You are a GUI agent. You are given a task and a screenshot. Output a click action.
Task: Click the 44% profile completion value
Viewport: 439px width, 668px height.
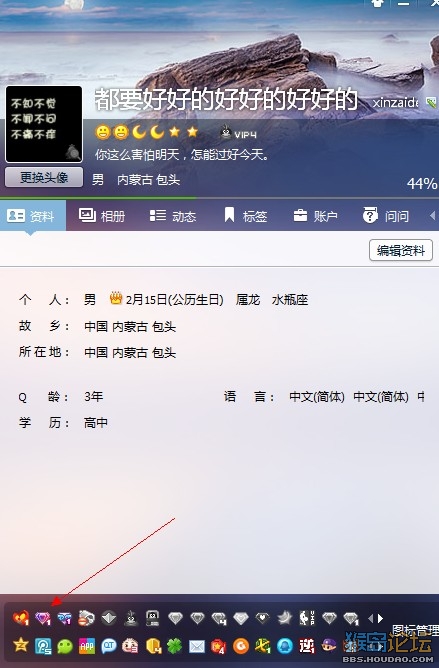point(422,184)
